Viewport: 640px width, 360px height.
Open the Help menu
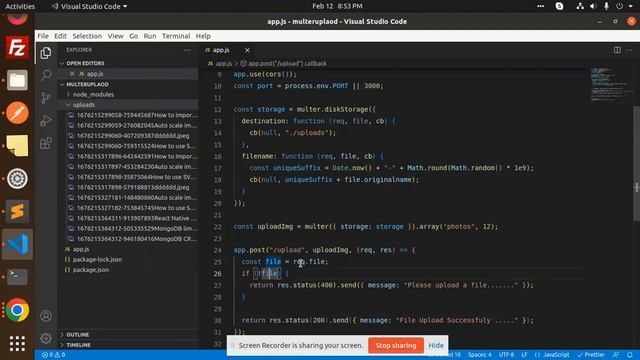[203, 36]
